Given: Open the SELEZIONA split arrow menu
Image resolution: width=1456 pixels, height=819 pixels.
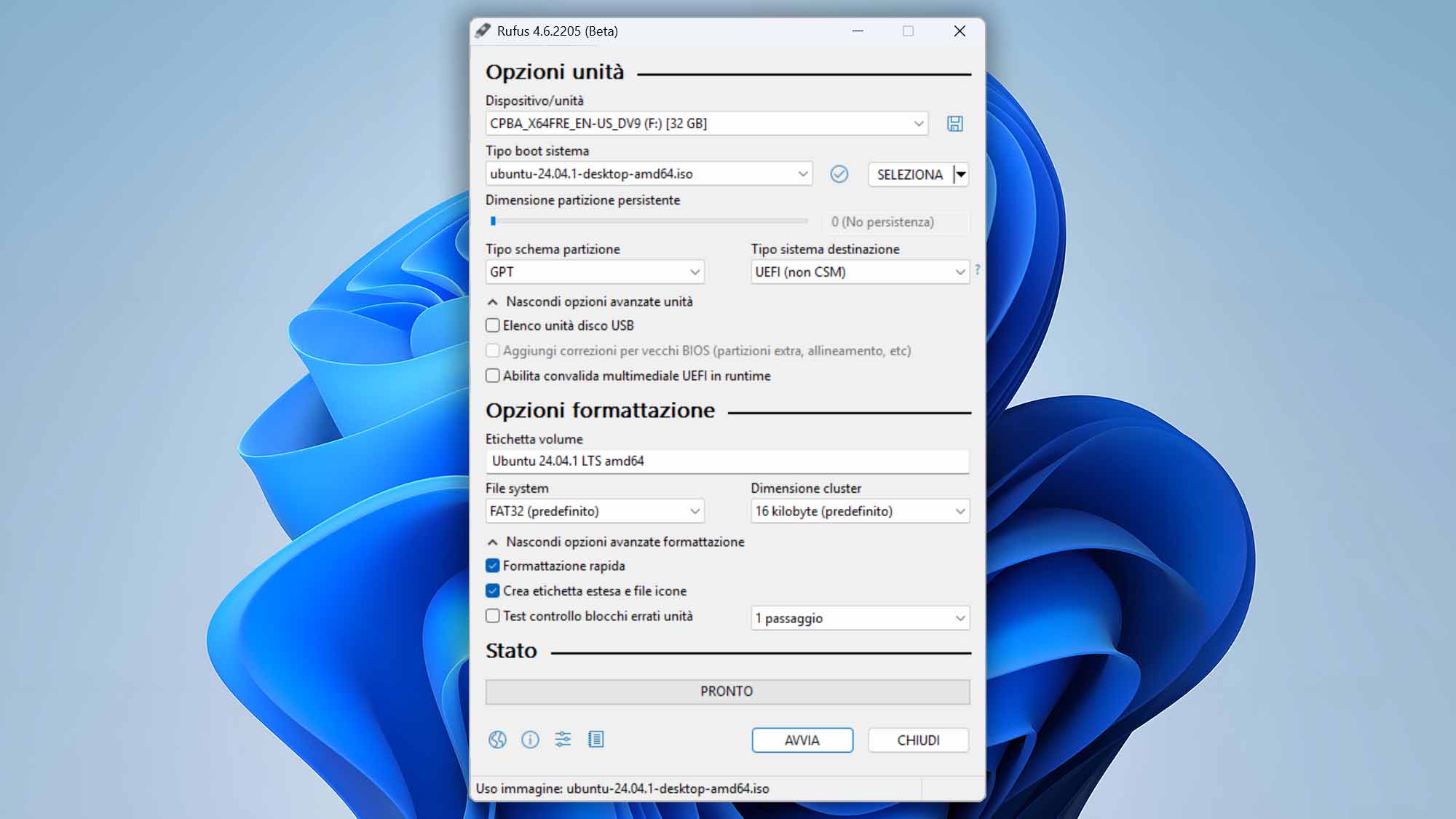Looking at the screenshot, I should pyautogui.click(x=961, y=174).
